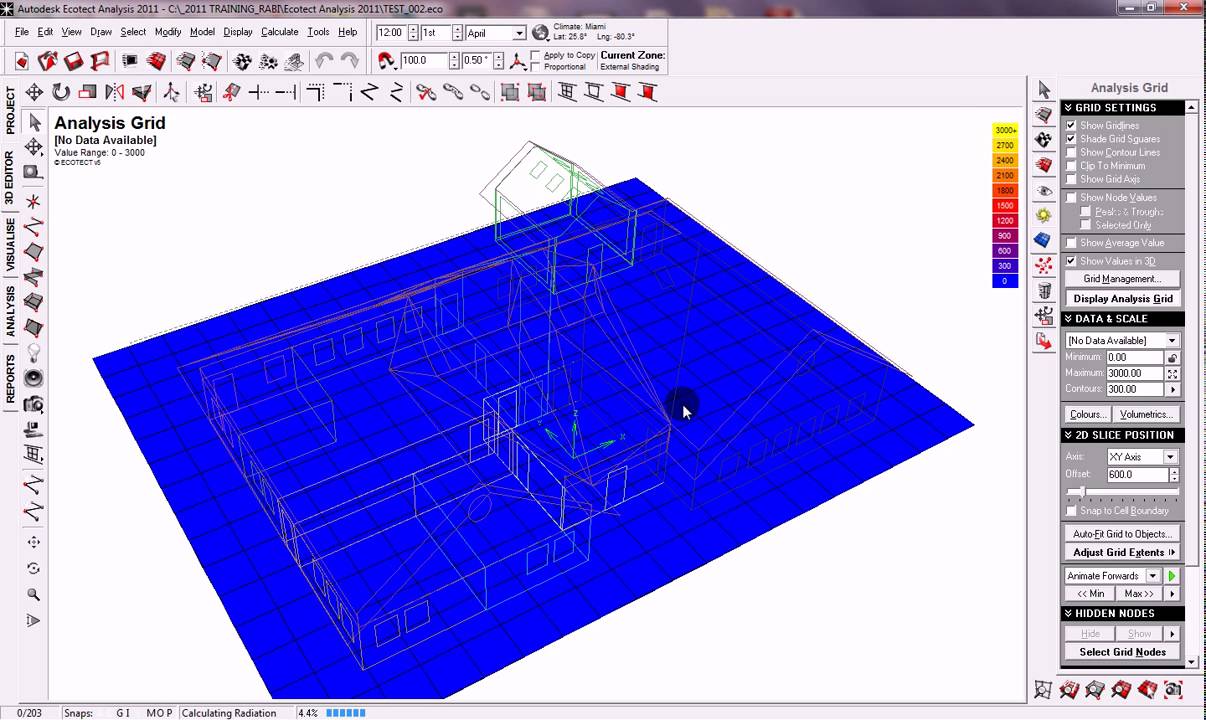Click the Auto-Fit Grid to Objects button
This screenshot has width=1206, height=720.
click(1122, 534)
